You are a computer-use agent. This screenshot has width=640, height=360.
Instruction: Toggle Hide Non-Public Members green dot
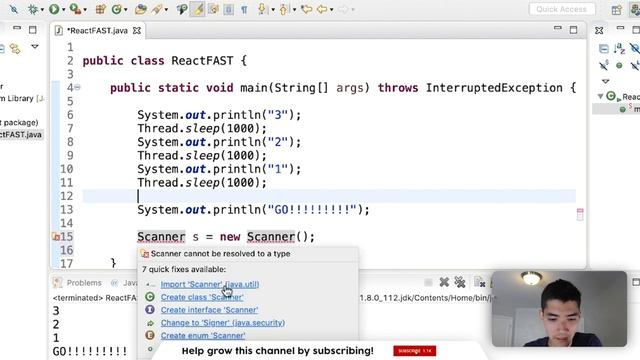(x=619, y=65)
